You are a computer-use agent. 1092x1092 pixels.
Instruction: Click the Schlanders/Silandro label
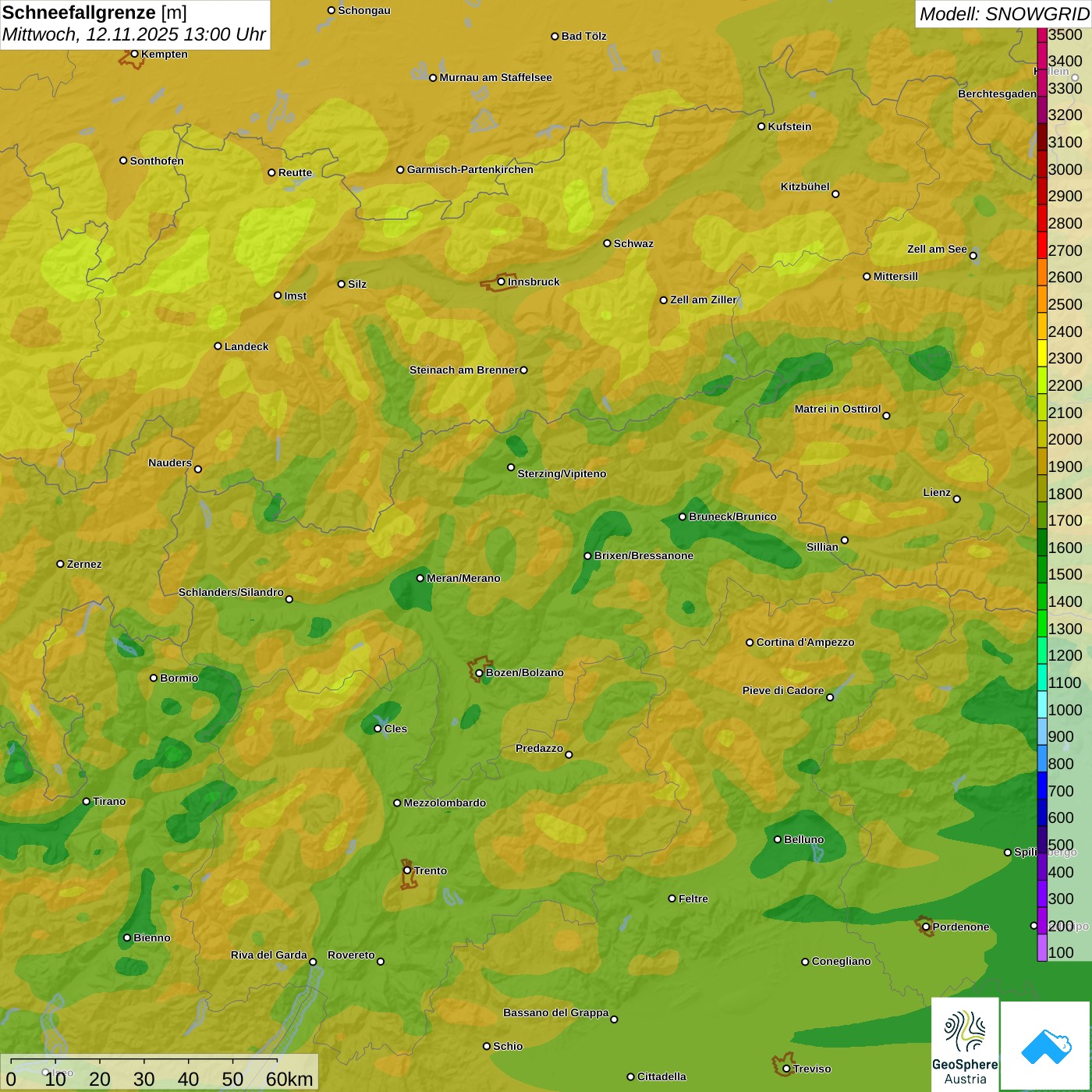click(231, 592)
